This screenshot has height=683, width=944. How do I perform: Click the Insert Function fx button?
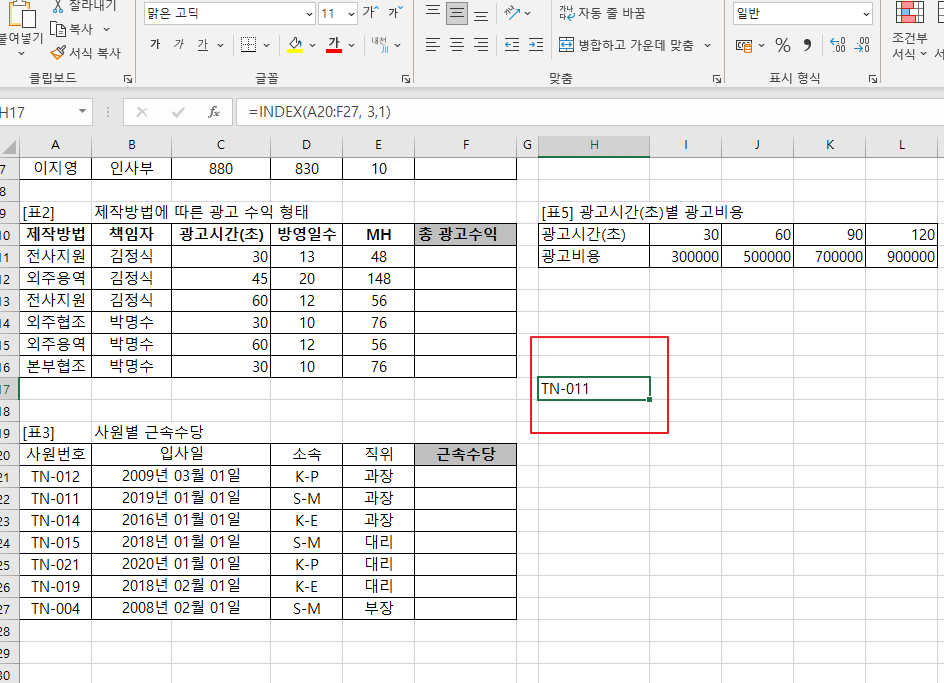[x=214, y=112]
